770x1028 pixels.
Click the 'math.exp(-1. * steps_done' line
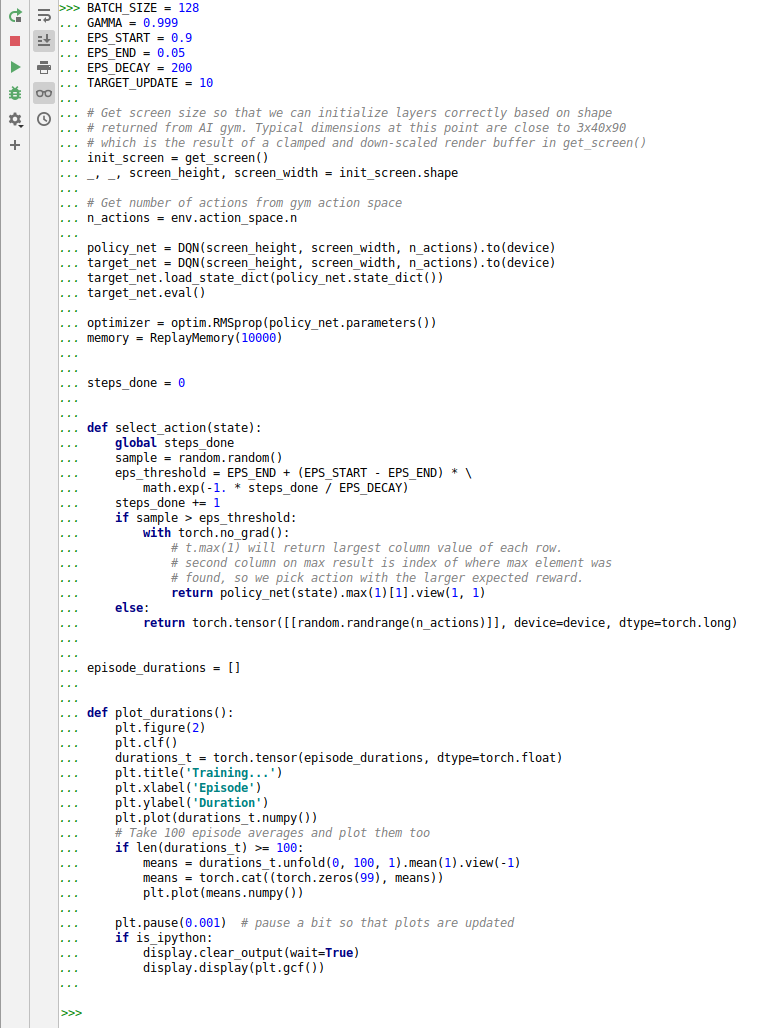tap(275, 488)
